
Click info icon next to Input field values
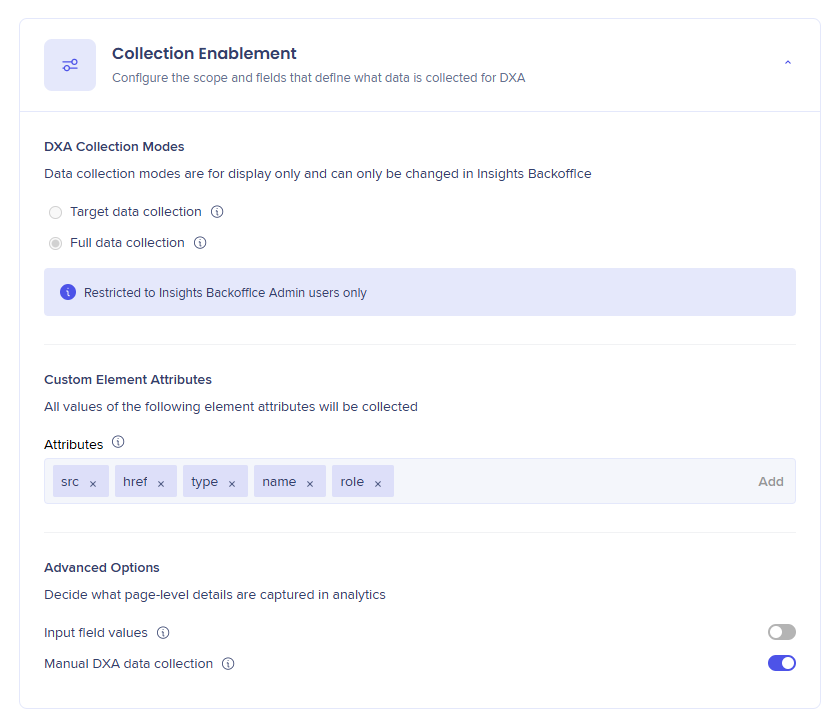(x=163, y=633)
